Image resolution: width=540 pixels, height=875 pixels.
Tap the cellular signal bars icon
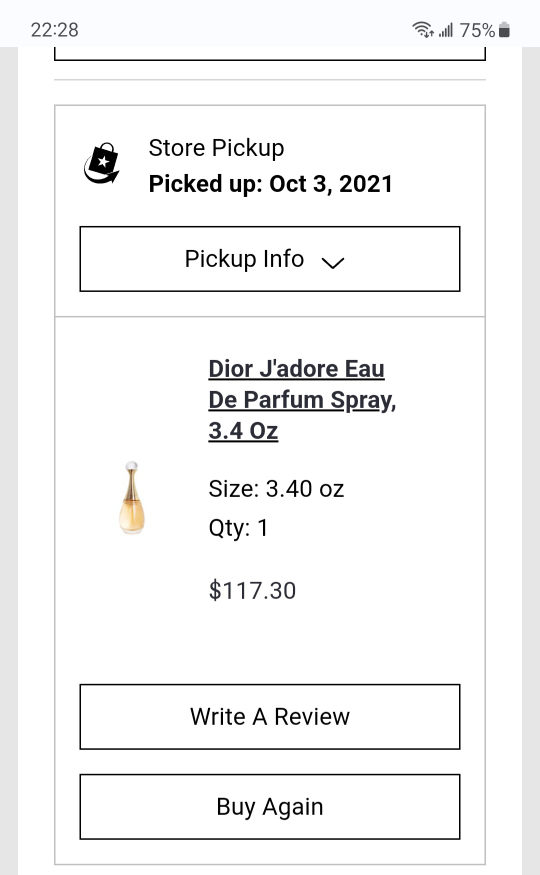tap(446, 30)
